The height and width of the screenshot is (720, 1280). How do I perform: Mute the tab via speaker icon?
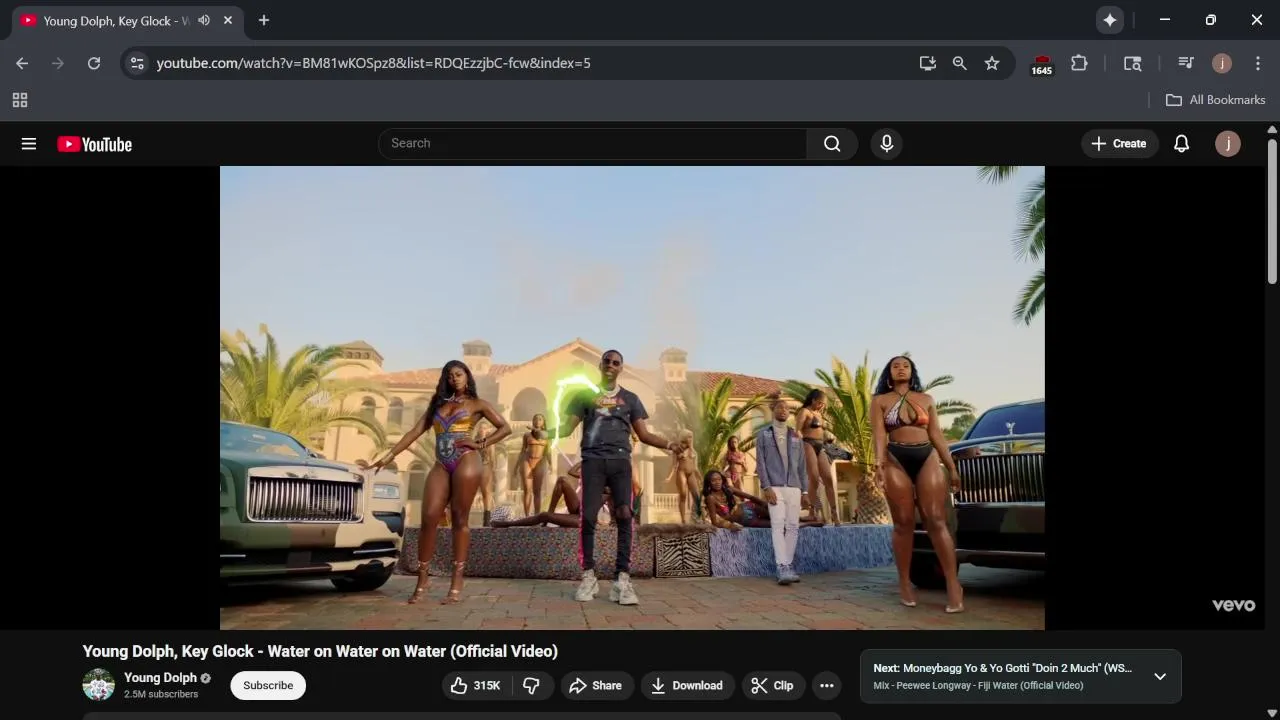[204, 20]
